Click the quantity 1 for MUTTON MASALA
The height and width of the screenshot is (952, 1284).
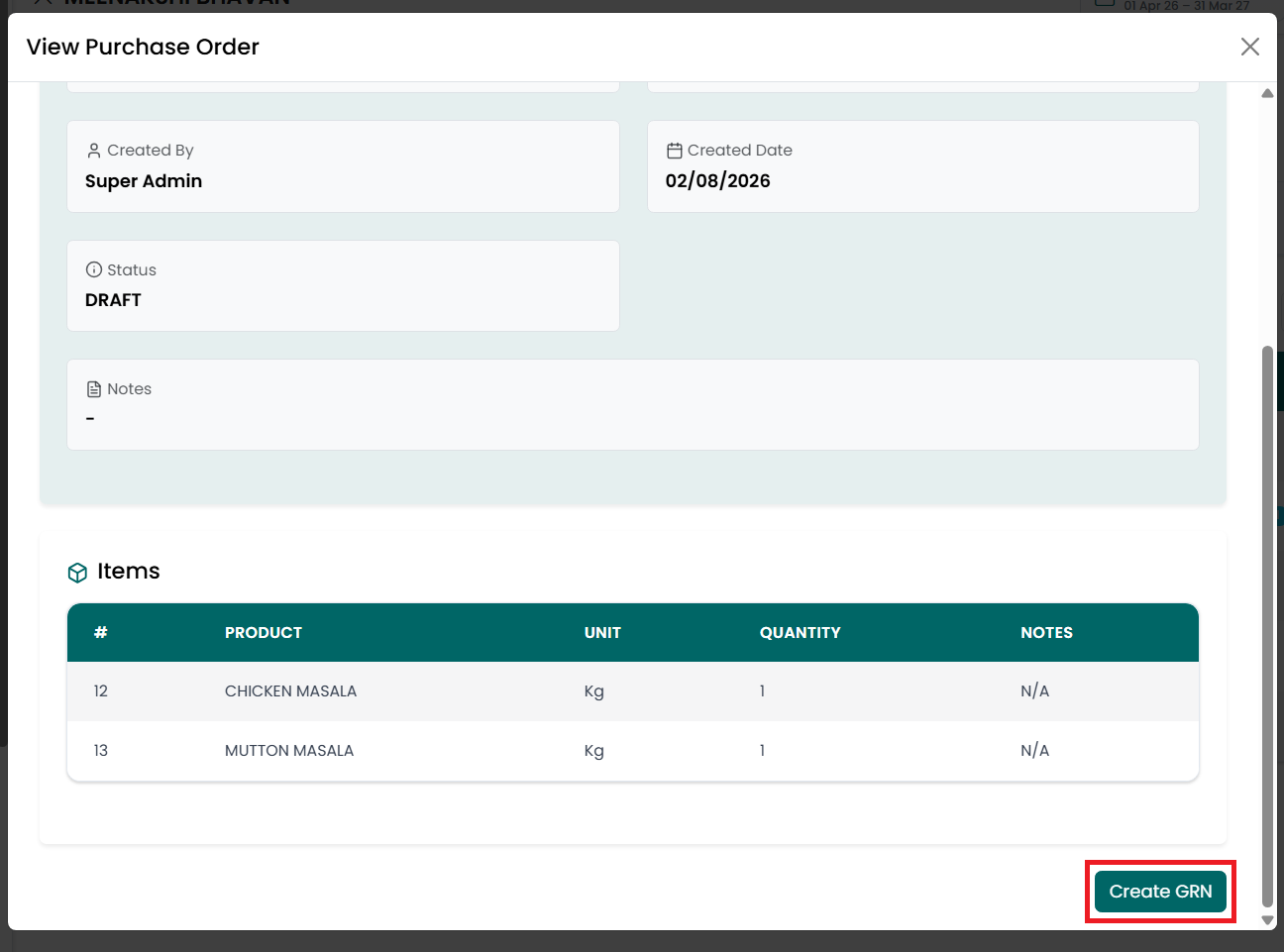762,751
